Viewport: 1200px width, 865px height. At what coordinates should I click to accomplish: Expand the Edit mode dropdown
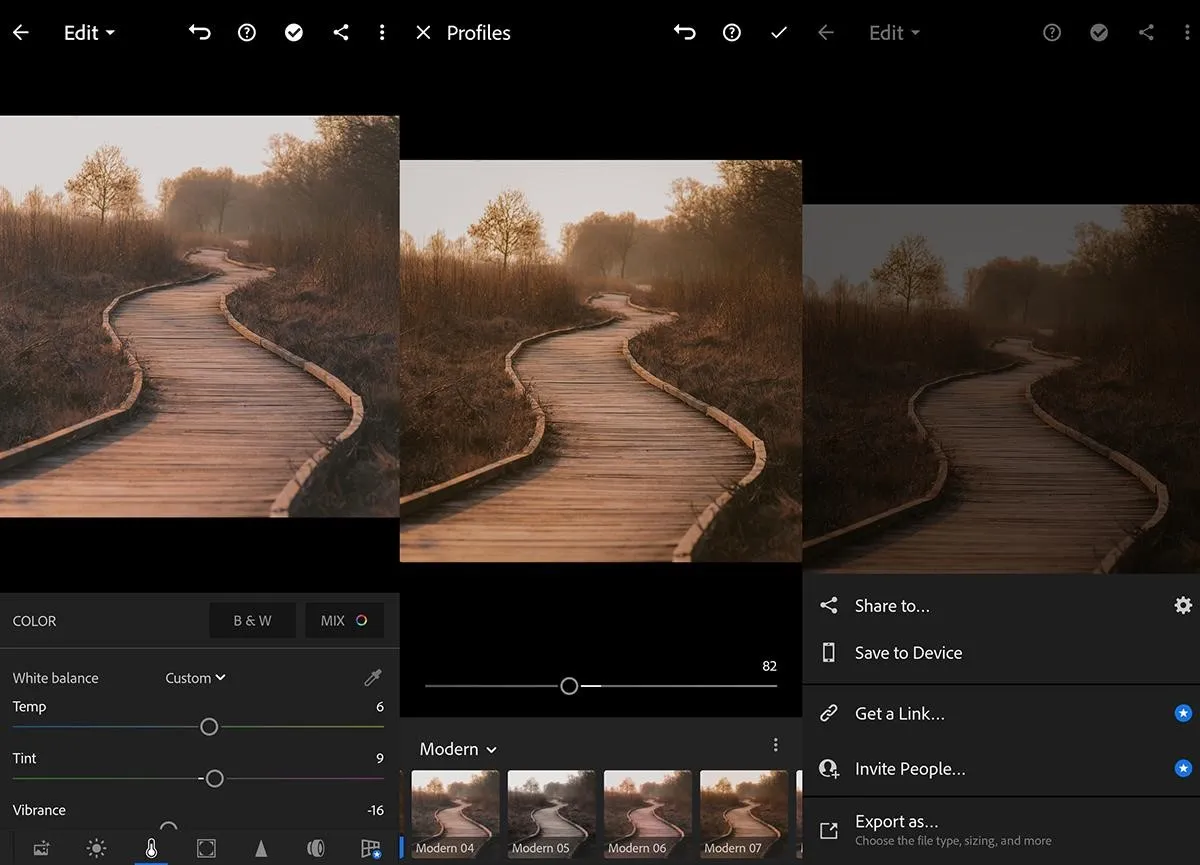coord(89,33)
